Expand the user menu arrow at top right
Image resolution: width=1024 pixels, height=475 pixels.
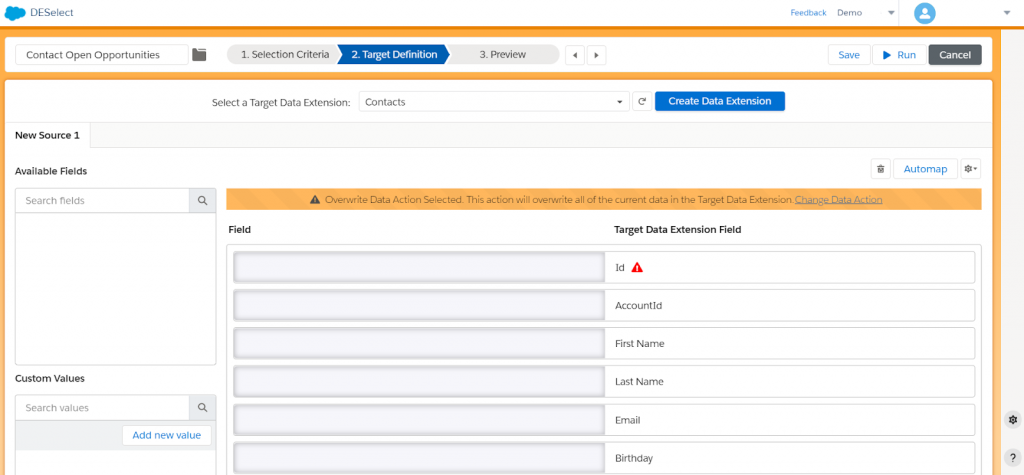[1006, 13]
